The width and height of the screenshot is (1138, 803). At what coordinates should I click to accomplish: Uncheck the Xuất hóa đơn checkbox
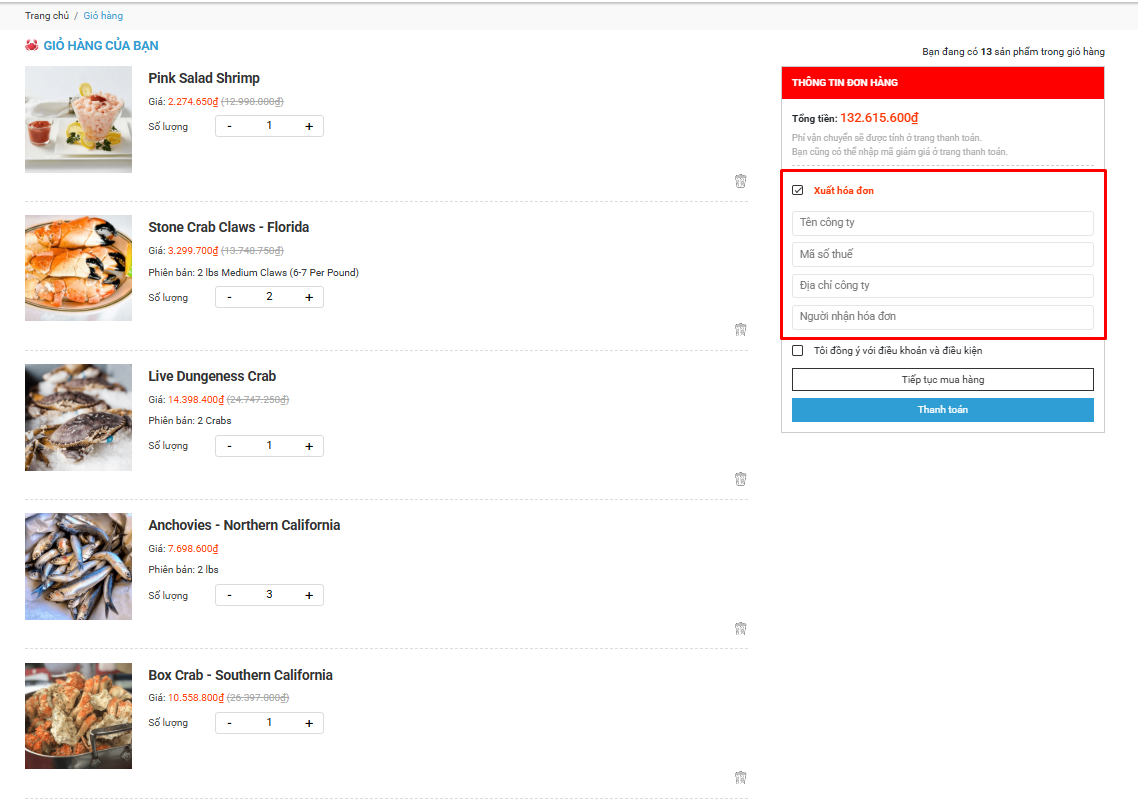[798, 190]
